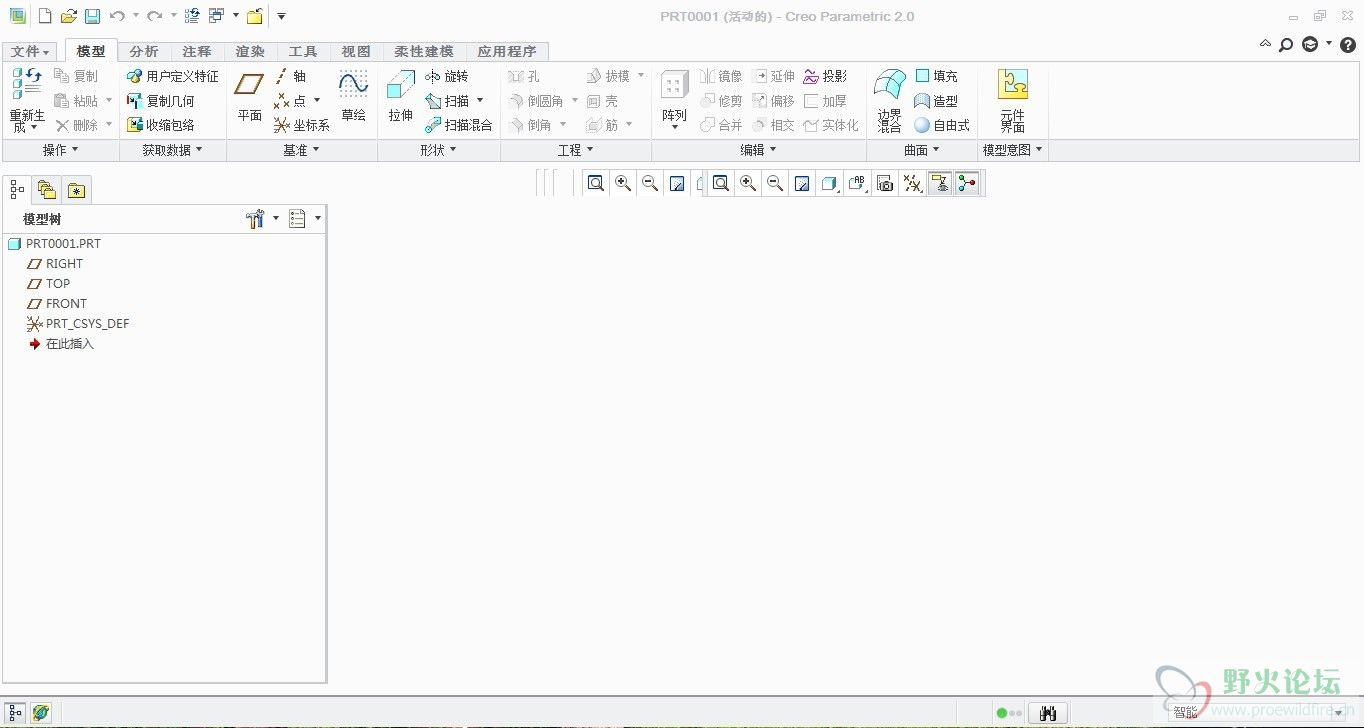Expand the 操作 operations group

point(60,150)
